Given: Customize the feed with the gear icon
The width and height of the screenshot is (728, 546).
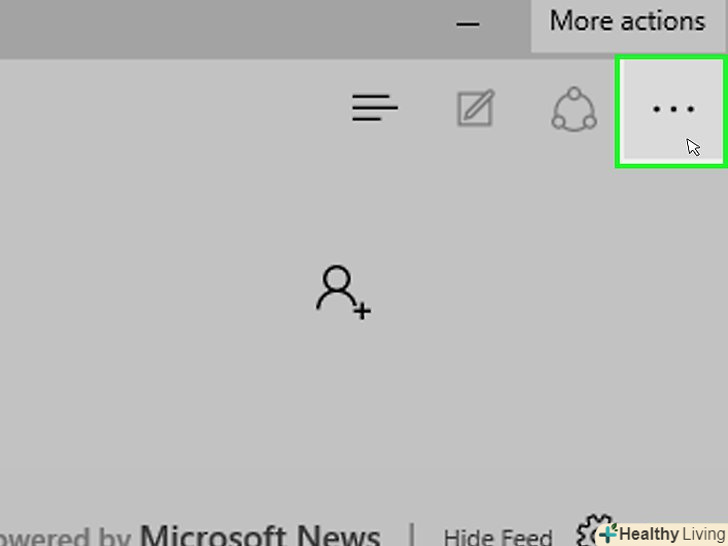Looking at the screenshot, I should pos(590,530).
